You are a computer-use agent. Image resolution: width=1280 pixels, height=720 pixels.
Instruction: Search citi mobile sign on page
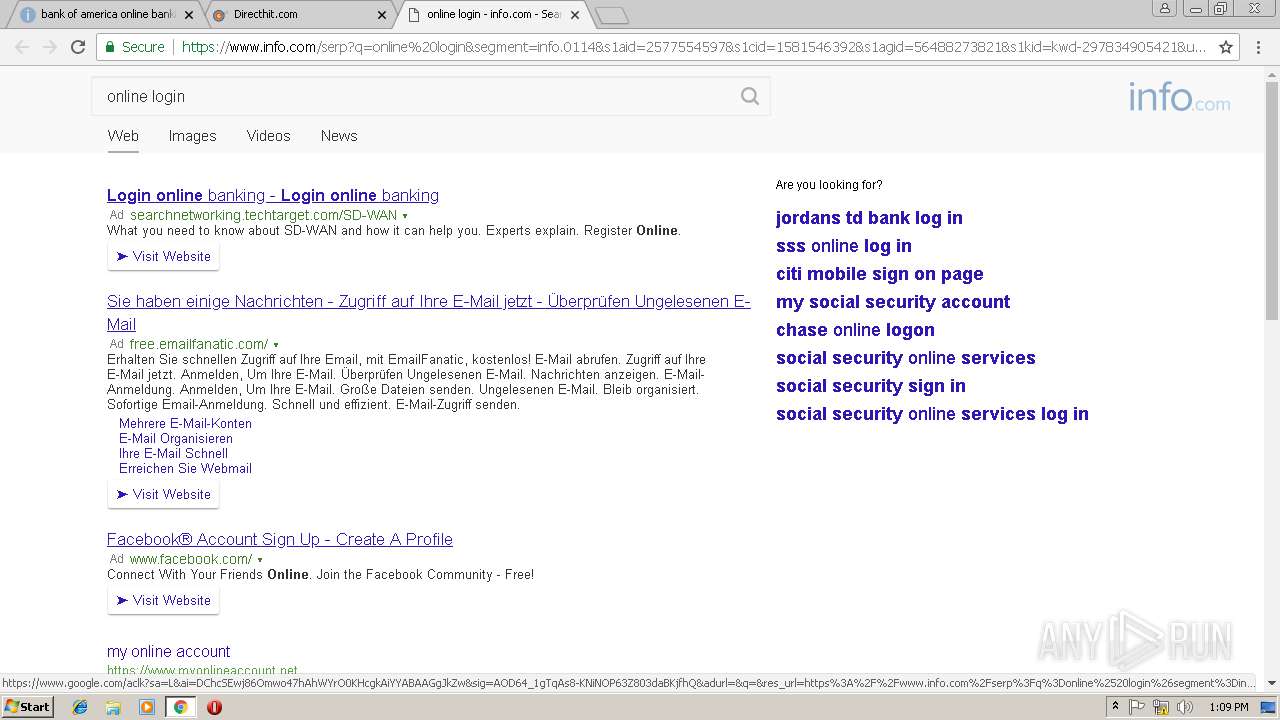880,274
